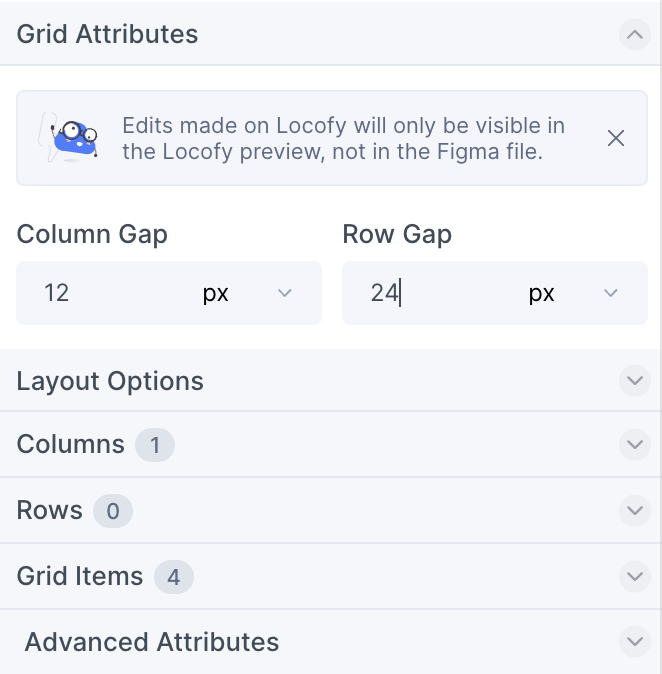Expand the Rows section chevron

click(x=634, y=510)
